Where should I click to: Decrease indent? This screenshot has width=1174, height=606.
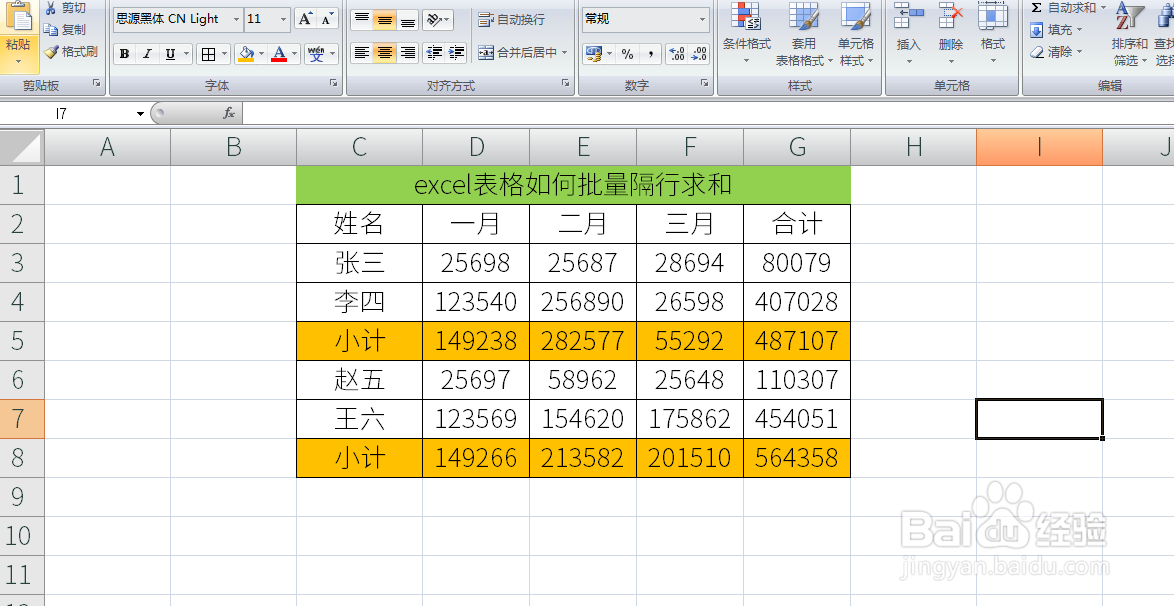coord(434,52)
